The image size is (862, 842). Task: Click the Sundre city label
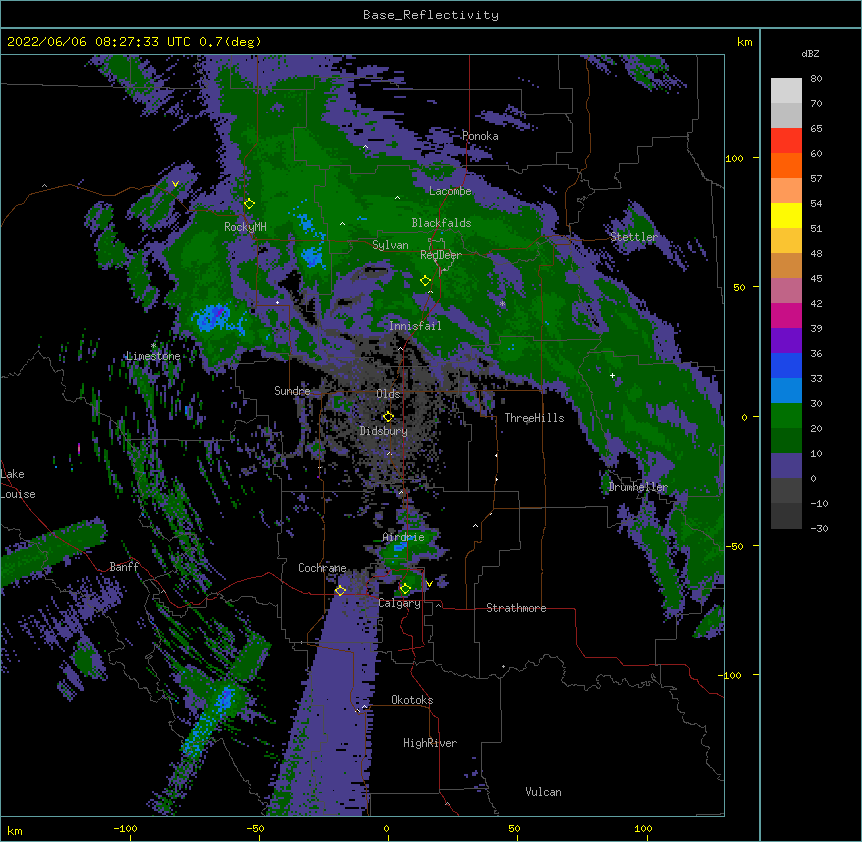(292, 391)
